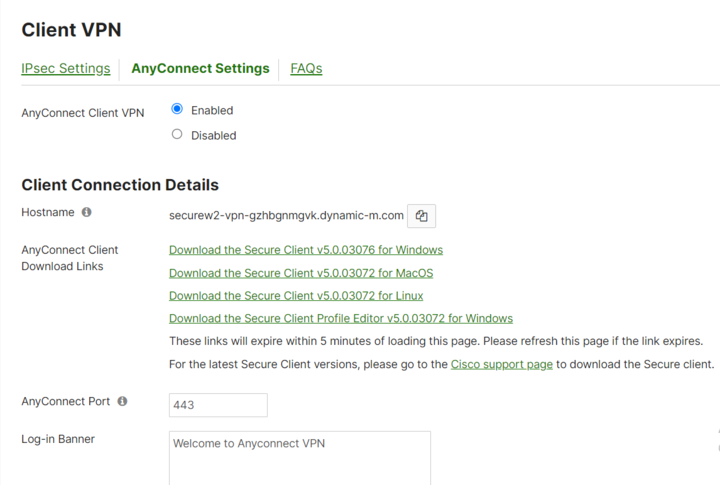Select the Disabled radio button
This screenshot has width=720, height=485.
[177, 135]
